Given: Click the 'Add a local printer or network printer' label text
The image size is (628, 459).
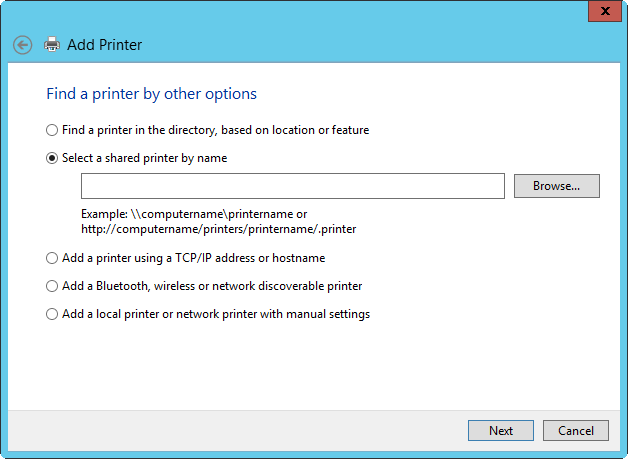Looking at the screenshot, I should pos(215,314).
